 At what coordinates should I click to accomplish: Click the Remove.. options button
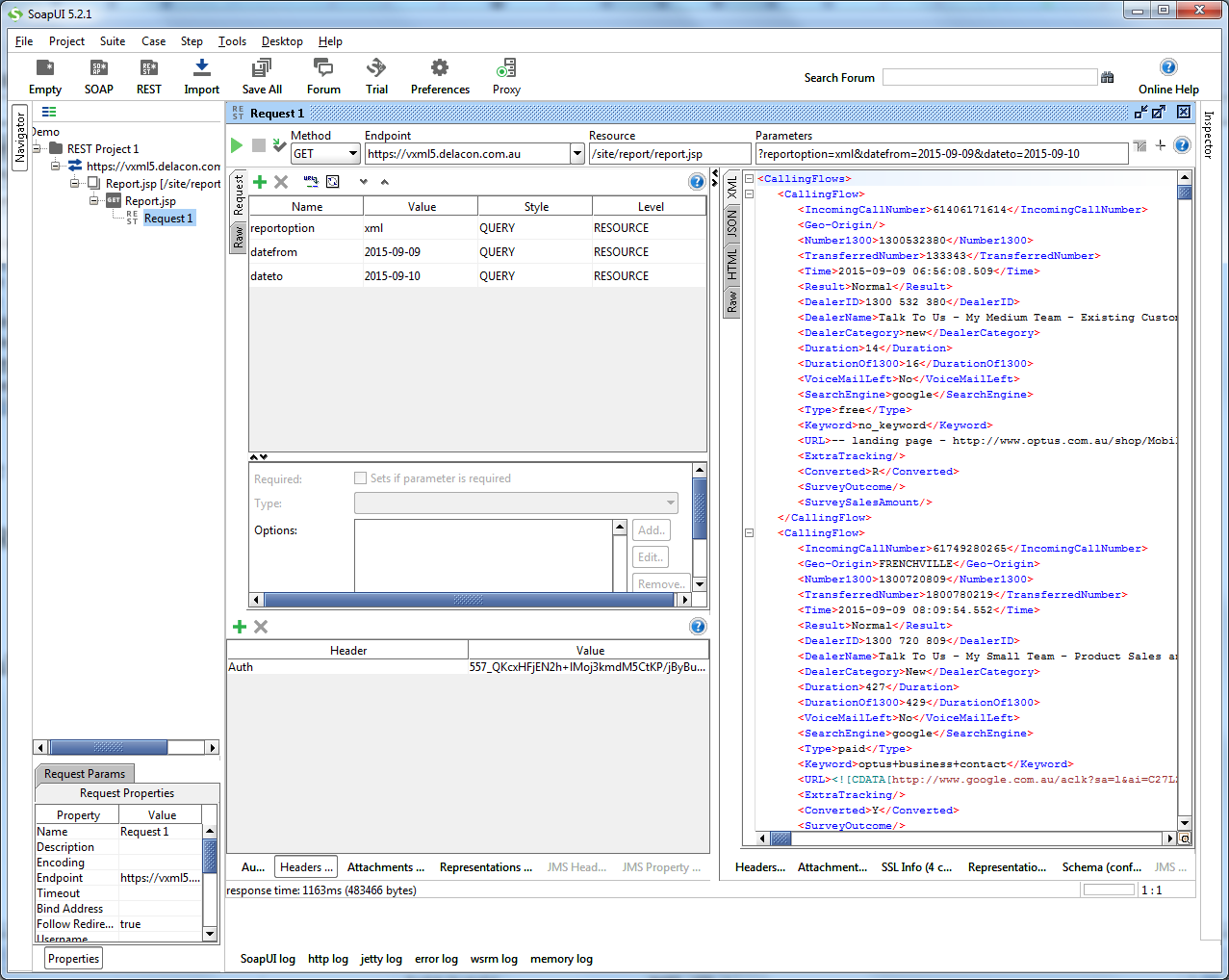pyautogui.click(x=661, y=583)
